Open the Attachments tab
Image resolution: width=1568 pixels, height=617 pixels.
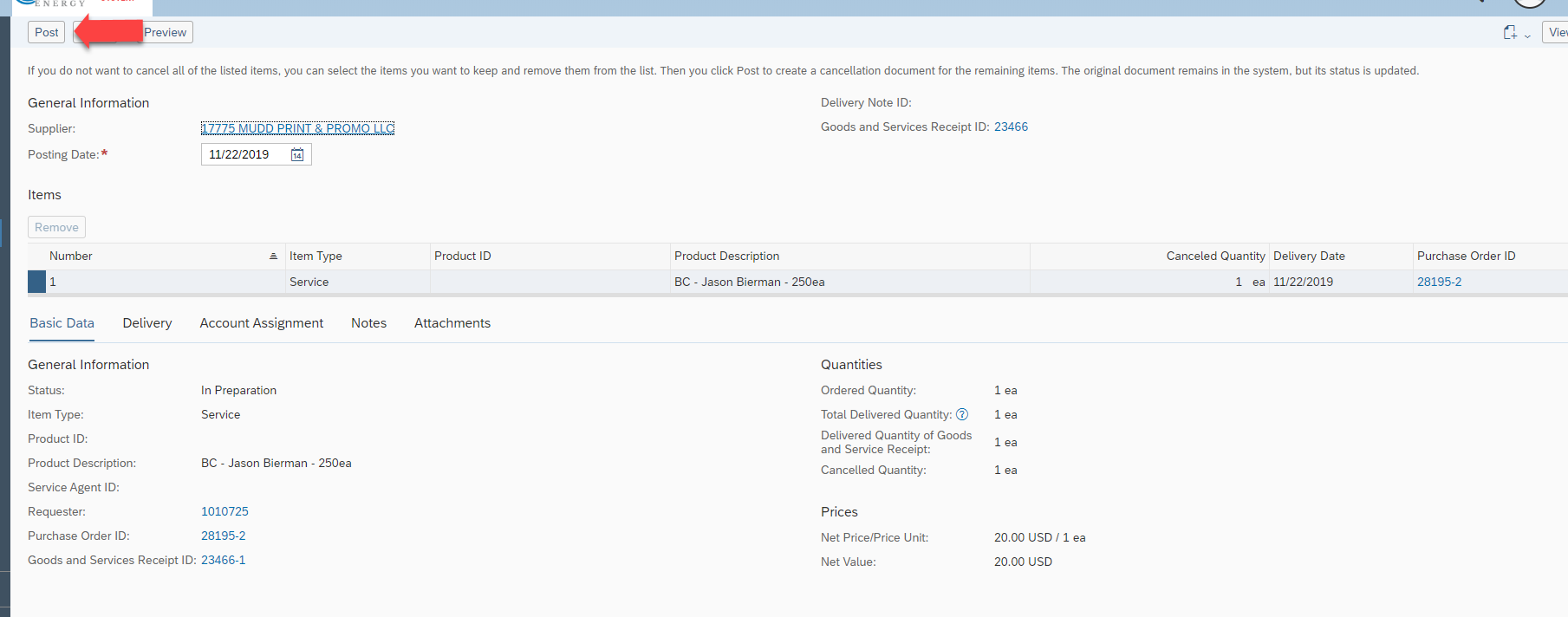point(452,323)
